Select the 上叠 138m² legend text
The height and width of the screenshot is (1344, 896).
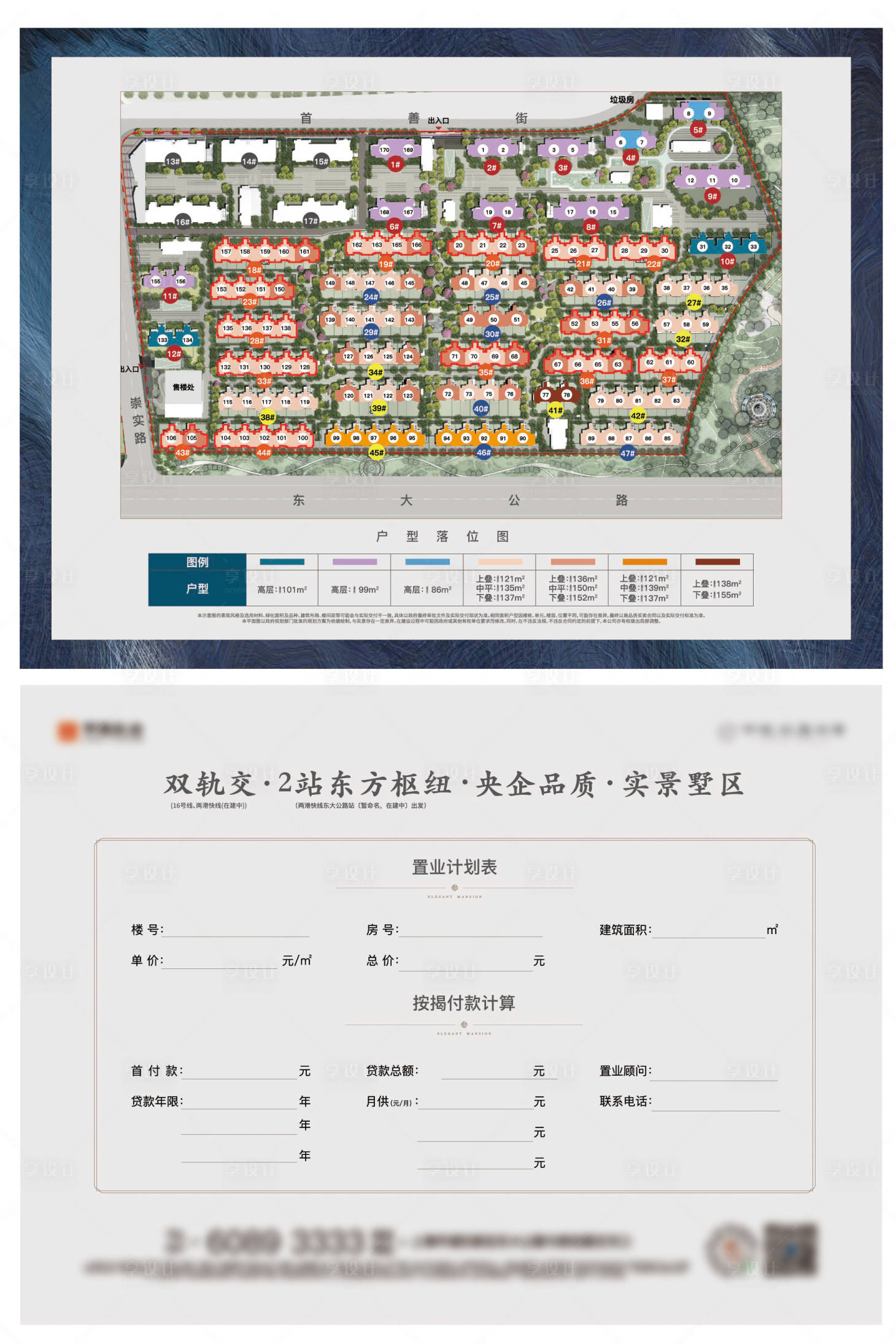pos(717,584)
